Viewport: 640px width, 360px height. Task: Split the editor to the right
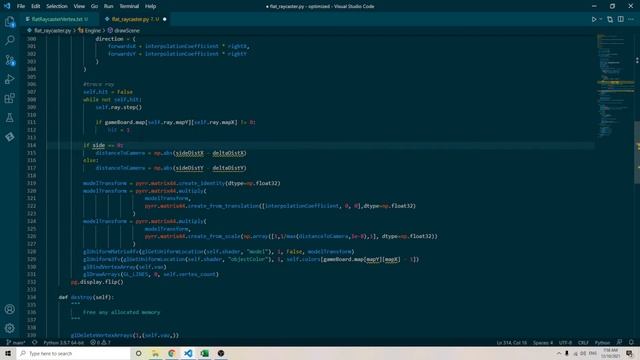pos(620,19)
